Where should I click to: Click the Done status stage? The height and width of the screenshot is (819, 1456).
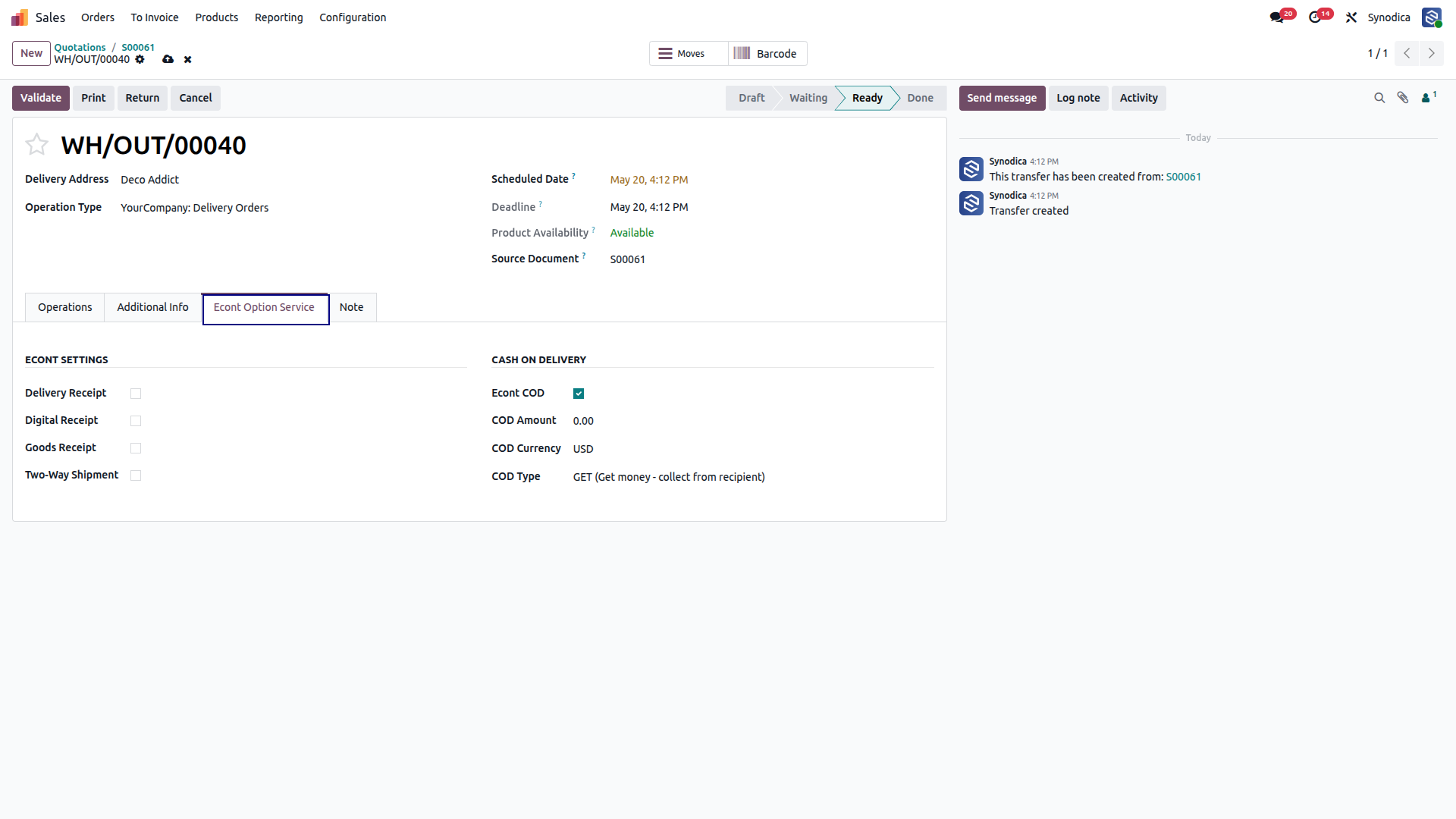pos(921,98)
